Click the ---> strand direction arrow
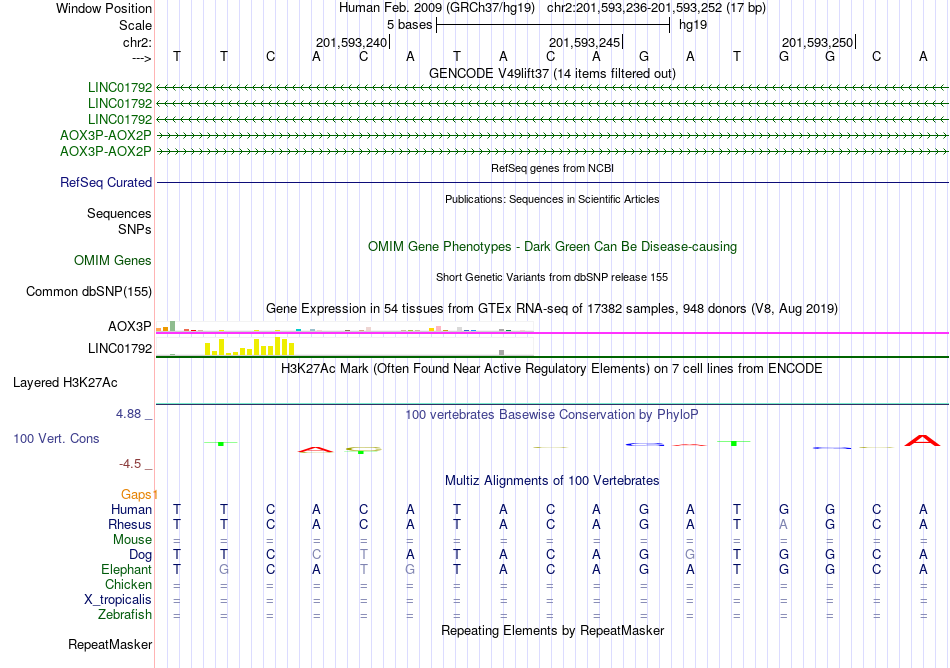The width and height of the screenshot is (950, 668). (x=142, y=58)
